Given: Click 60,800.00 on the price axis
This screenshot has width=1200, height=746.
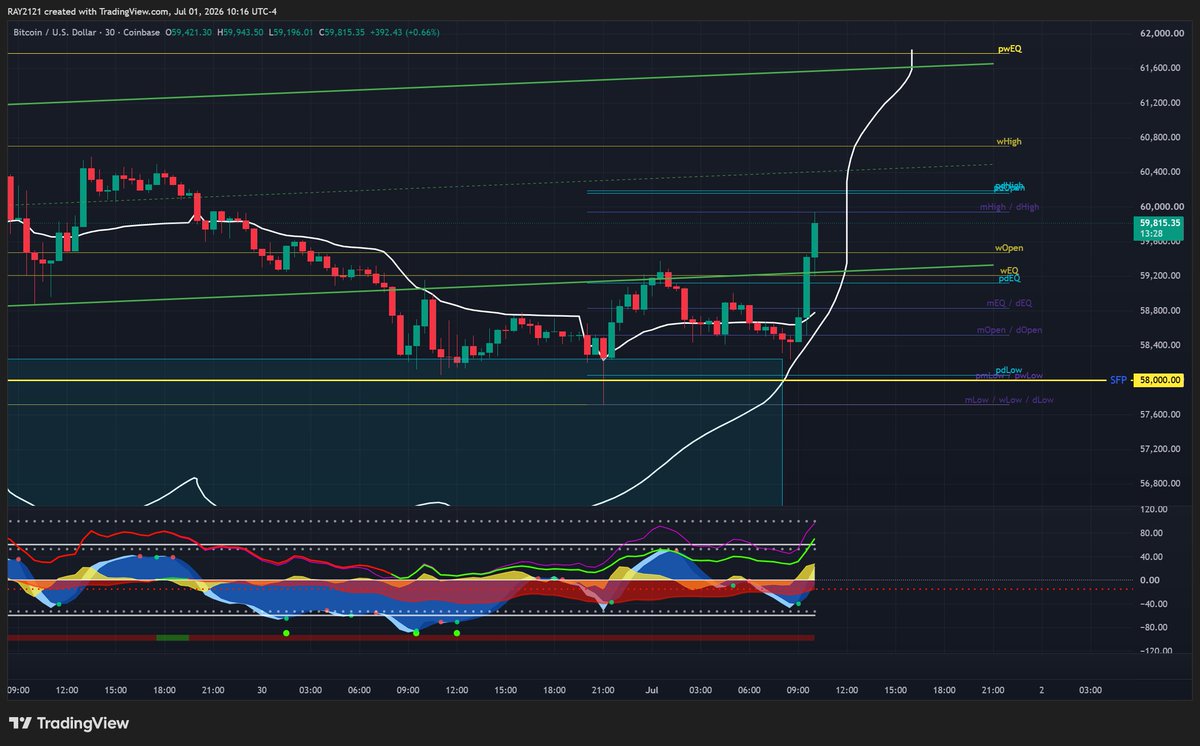Looking at the screenshot, I should pos(1160,137).
